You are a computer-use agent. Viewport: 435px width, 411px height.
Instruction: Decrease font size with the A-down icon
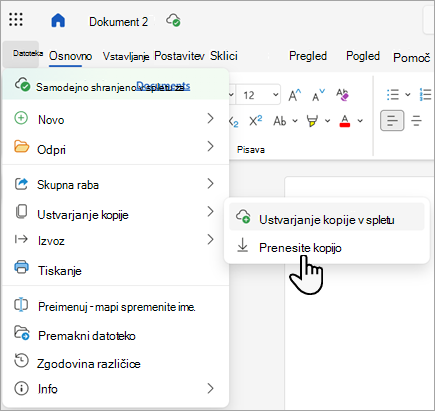point(318,95)
